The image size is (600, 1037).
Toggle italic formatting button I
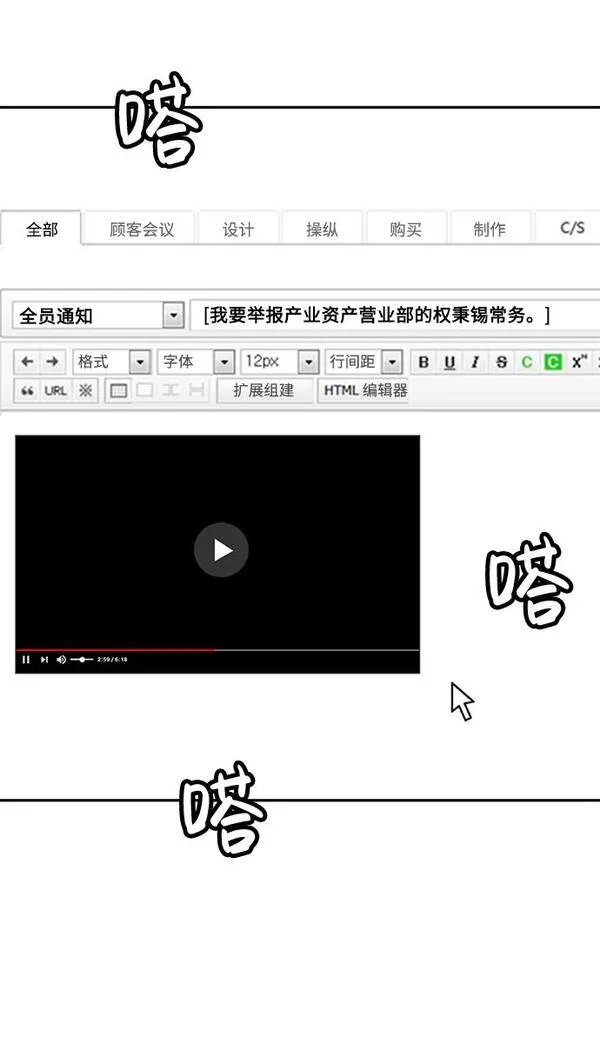point(475,362)
